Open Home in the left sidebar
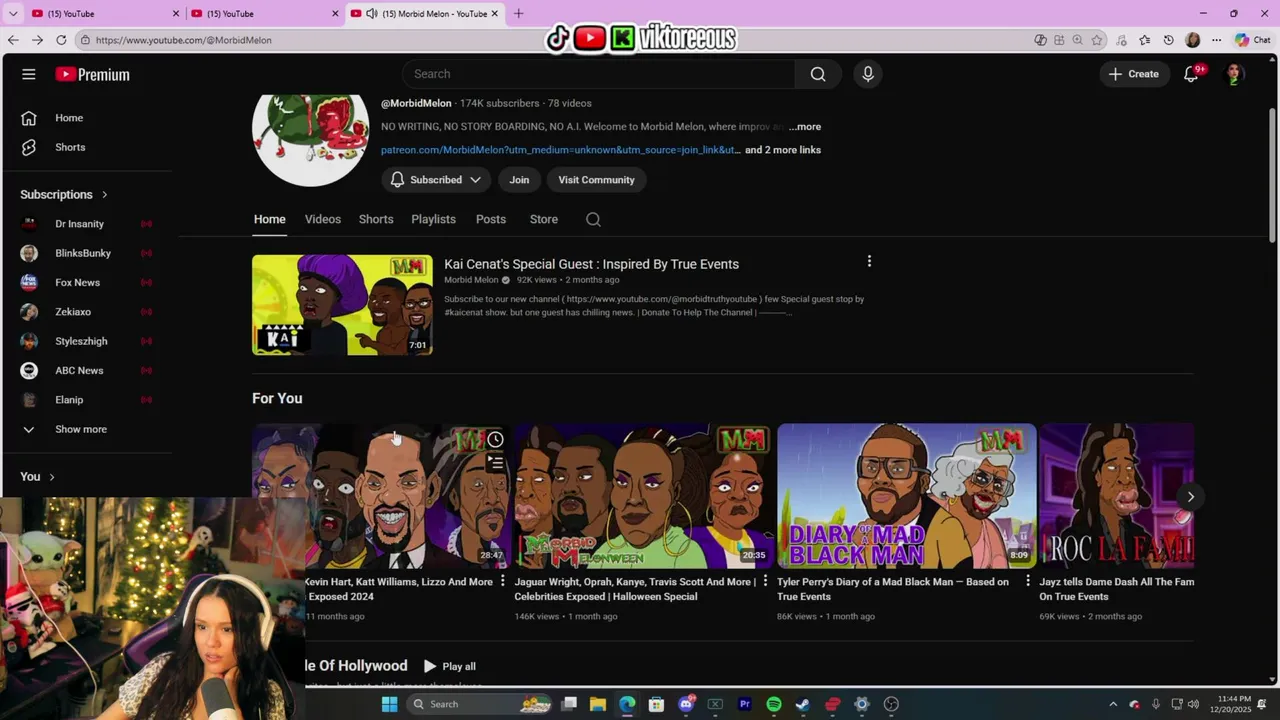Viewport: 1280px width, 720px height. (x=69, y=118)
